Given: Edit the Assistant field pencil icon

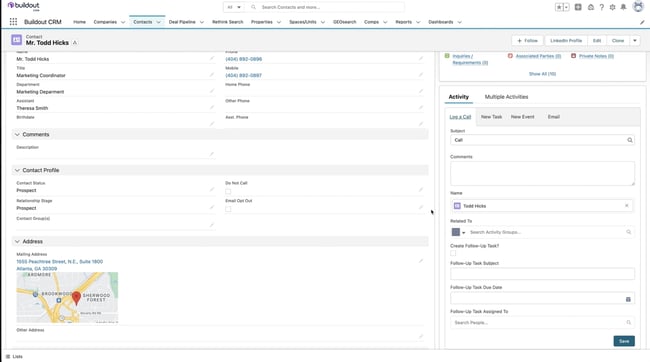Looking at the screenshot, I should pos(212,107).
